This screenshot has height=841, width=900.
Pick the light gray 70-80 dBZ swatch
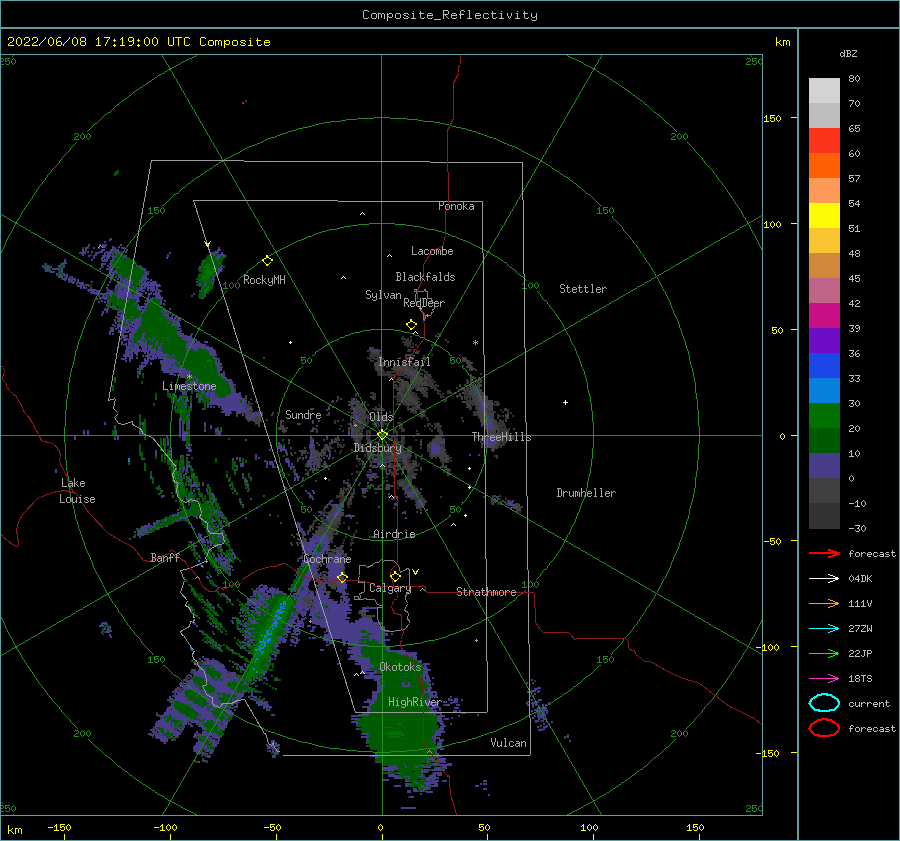(x=824, y=91)
